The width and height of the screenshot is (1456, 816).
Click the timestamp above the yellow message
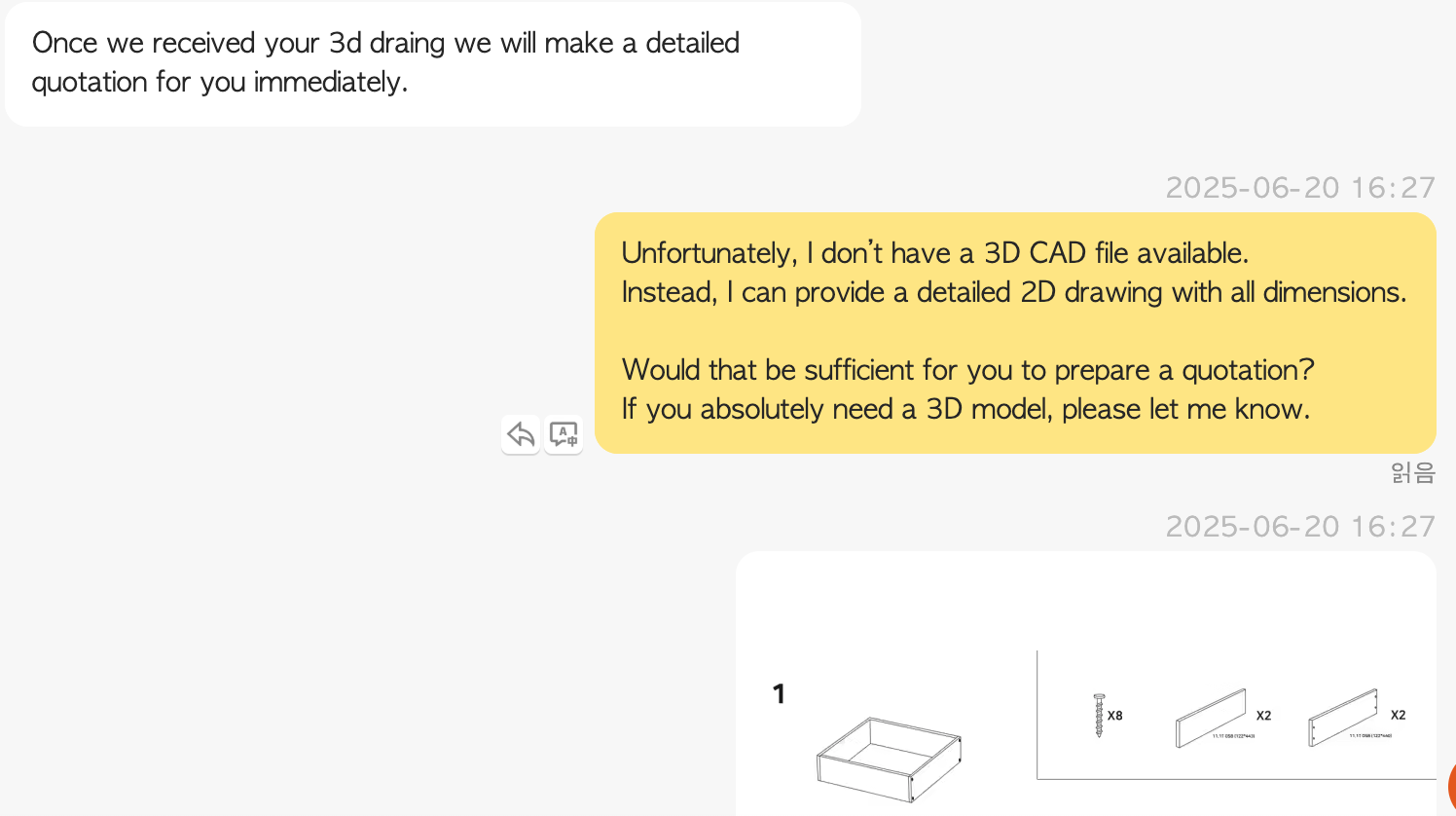(x=1300, y=187)
